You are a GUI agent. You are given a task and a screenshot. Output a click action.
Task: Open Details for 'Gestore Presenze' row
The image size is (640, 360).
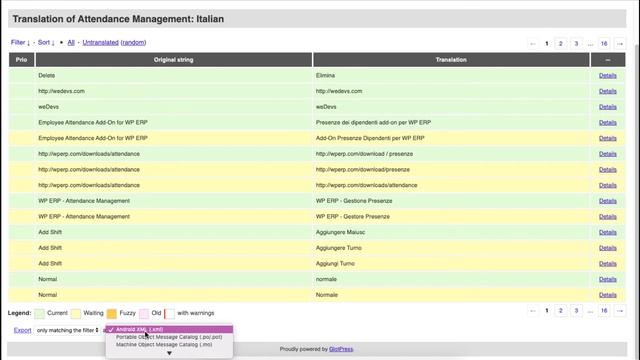click(607, 217)
